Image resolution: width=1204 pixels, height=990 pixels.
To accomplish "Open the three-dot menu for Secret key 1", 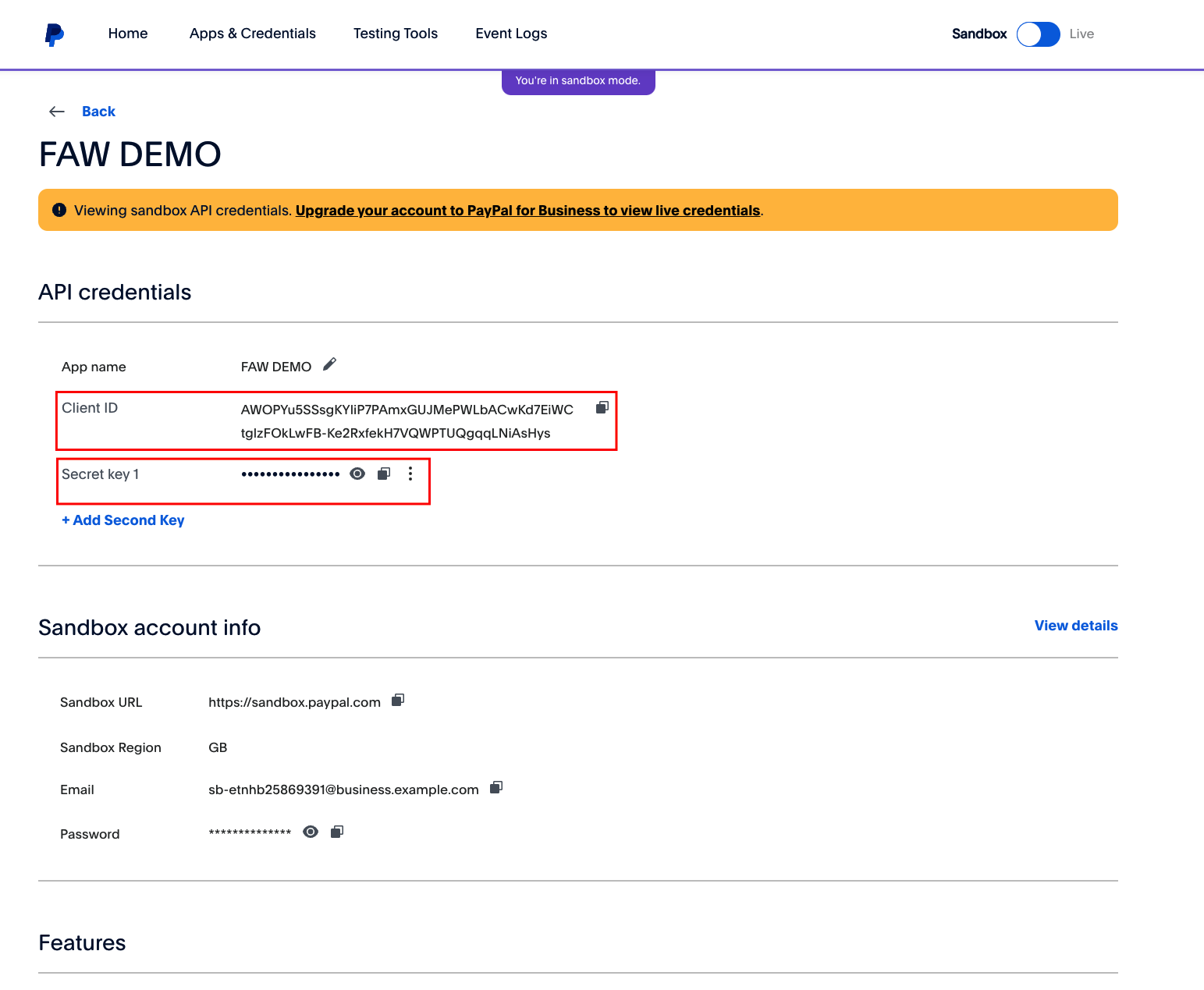I will pyautogui.click(x=410, y=474).
